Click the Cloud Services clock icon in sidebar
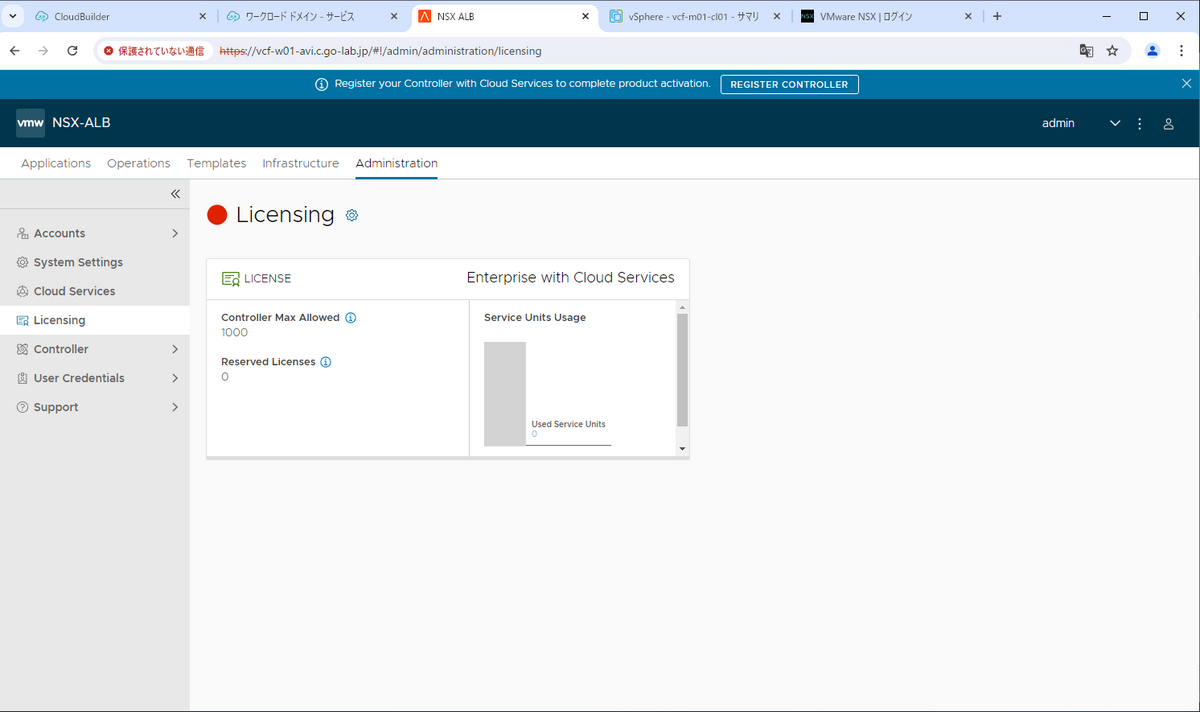 pyautogui.click(x=22, y=291)
